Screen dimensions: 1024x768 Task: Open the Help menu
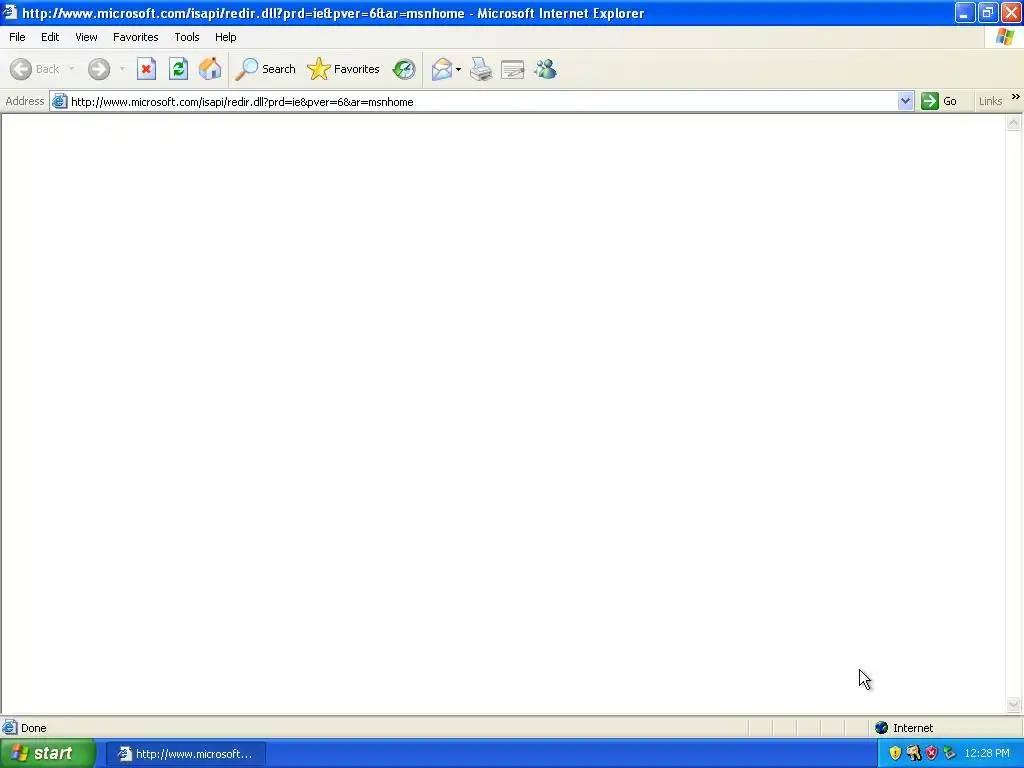coord(225,37)
